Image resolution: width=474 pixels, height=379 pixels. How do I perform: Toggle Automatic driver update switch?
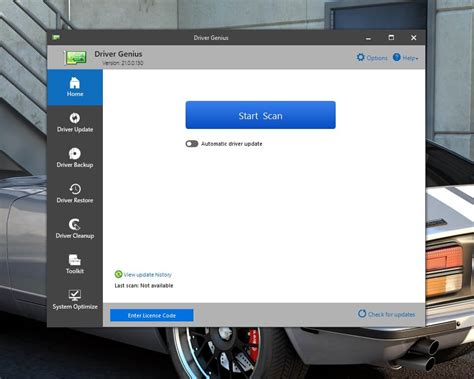click(x=192, y=144)
